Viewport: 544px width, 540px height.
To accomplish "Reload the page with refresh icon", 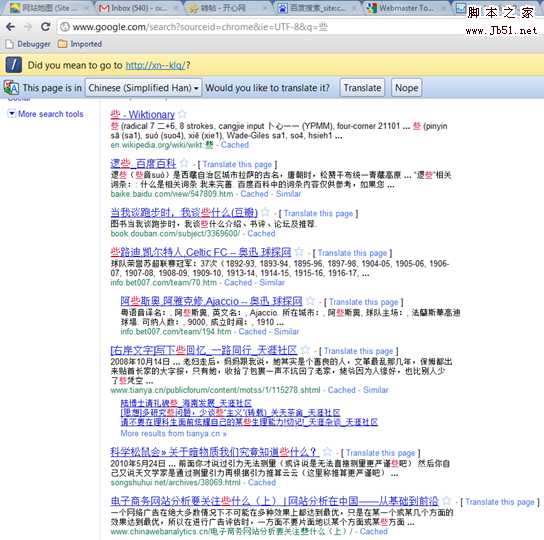I will click(x=45, y=26).
